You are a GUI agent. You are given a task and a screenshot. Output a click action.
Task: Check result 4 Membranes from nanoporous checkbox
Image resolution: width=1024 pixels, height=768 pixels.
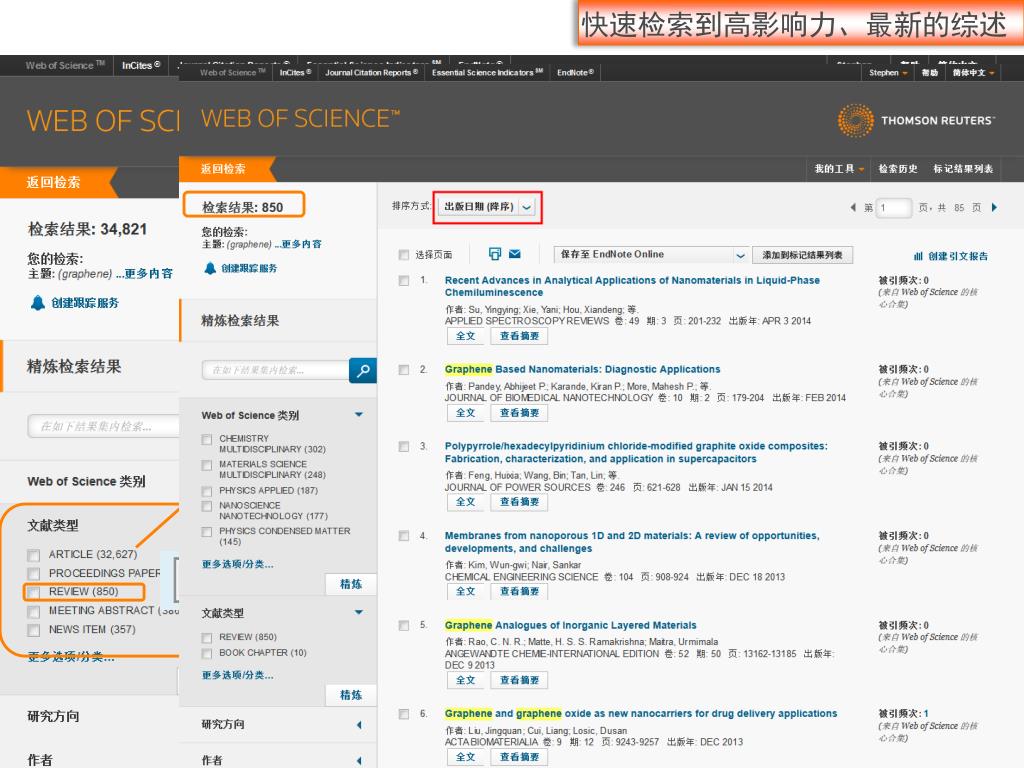404,536
